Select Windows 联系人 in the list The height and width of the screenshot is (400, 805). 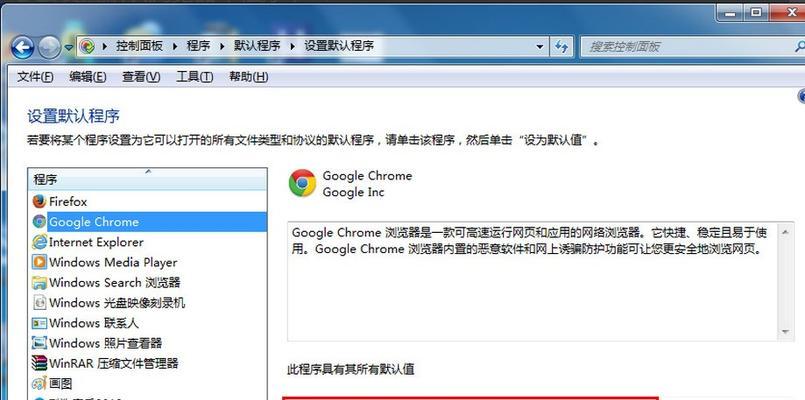click(x=148, y=323)
